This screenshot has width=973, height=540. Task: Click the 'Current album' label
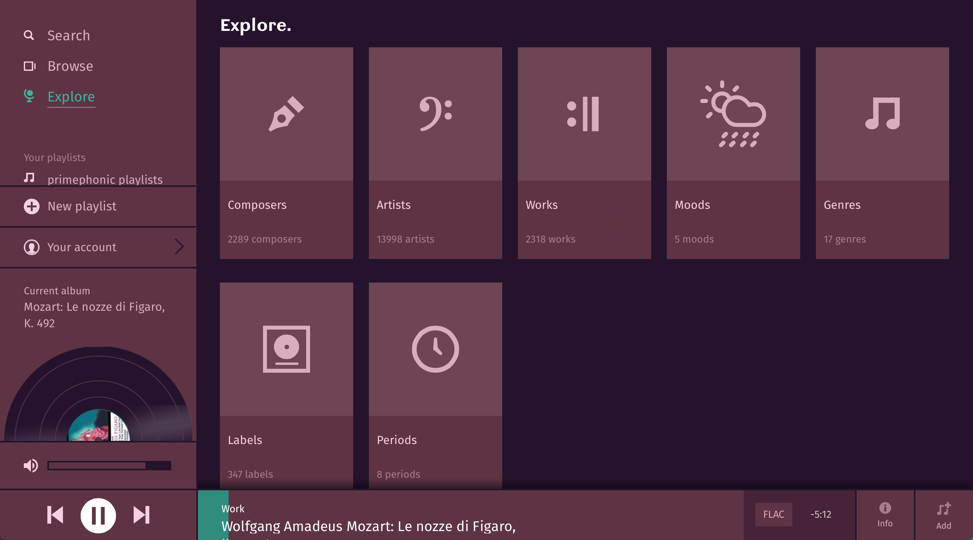click(x=56, y=290)
